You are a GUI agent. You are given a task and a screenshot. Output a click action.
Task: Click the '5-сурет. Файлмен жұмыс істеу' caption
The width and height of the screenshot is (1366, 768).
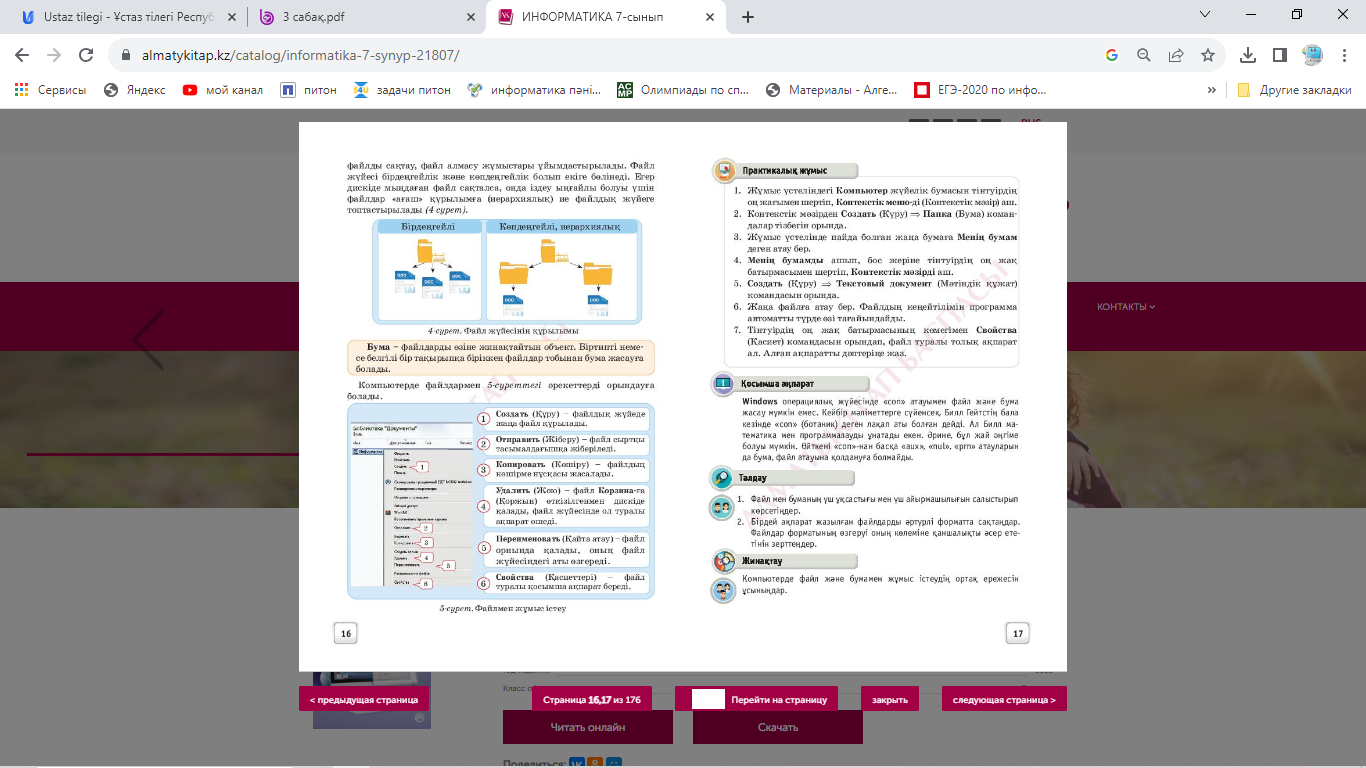pyautogui.click(x=502, y=608)
